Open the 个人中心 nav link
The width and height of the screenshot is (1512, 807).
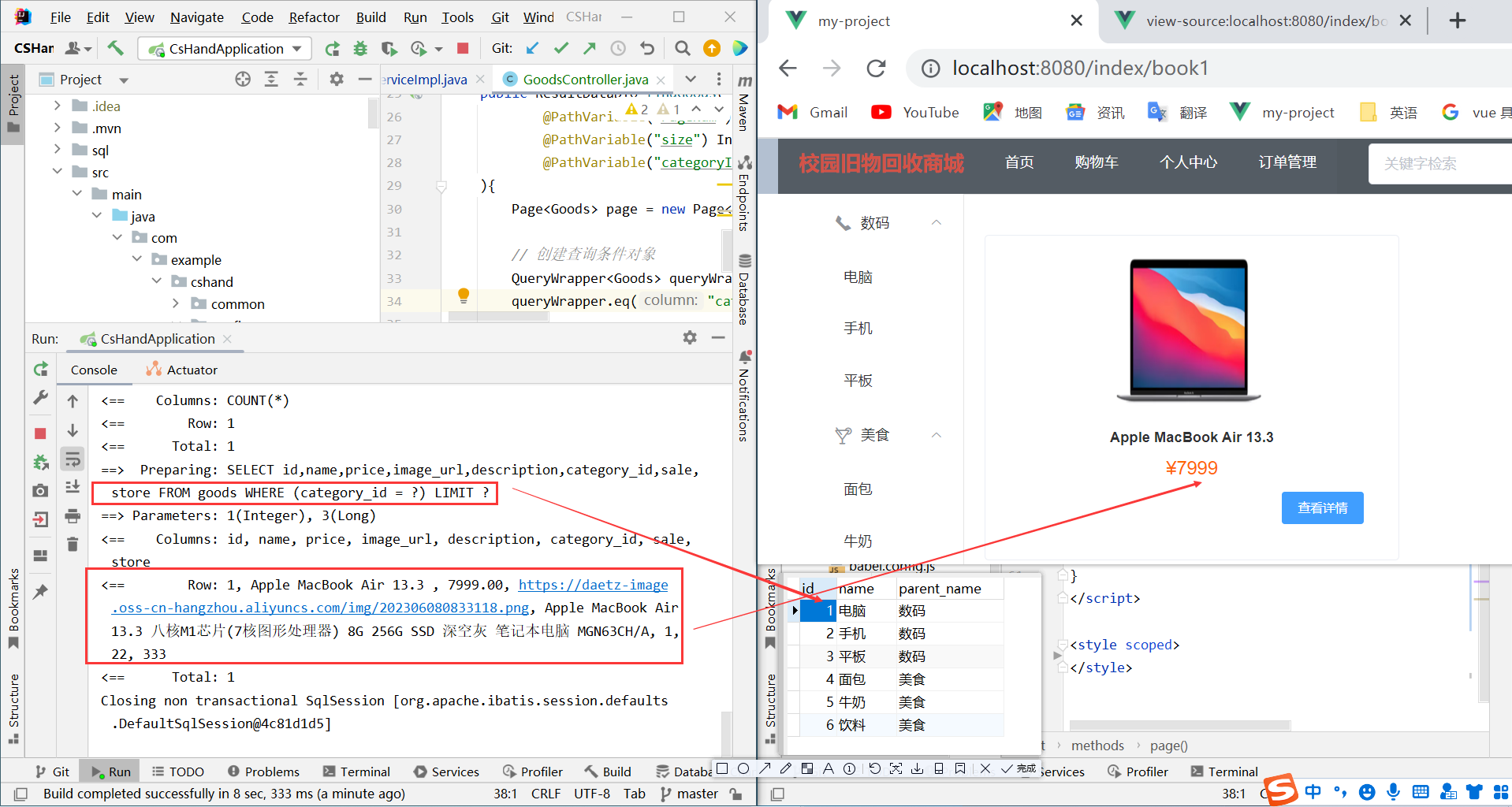coord(1188,162)
